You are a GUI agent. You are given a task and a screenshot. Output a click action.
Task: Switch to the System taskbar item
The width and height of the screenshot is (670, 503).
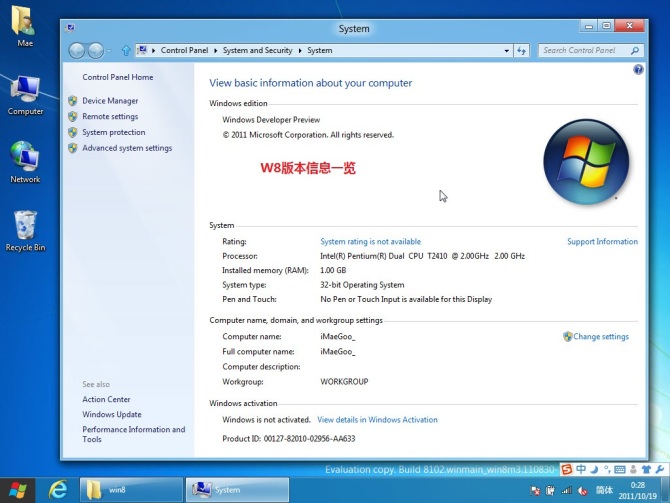238,490
